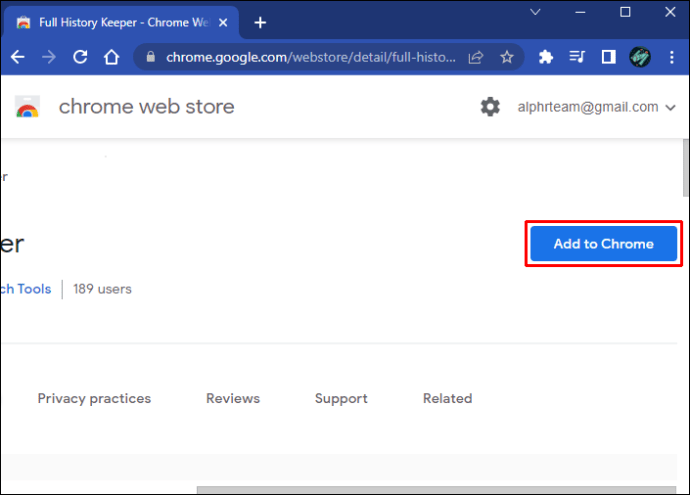The width and height of the screenshot is (690, 495).
Task: Switch to the Reviews tab
Action: 233,399
